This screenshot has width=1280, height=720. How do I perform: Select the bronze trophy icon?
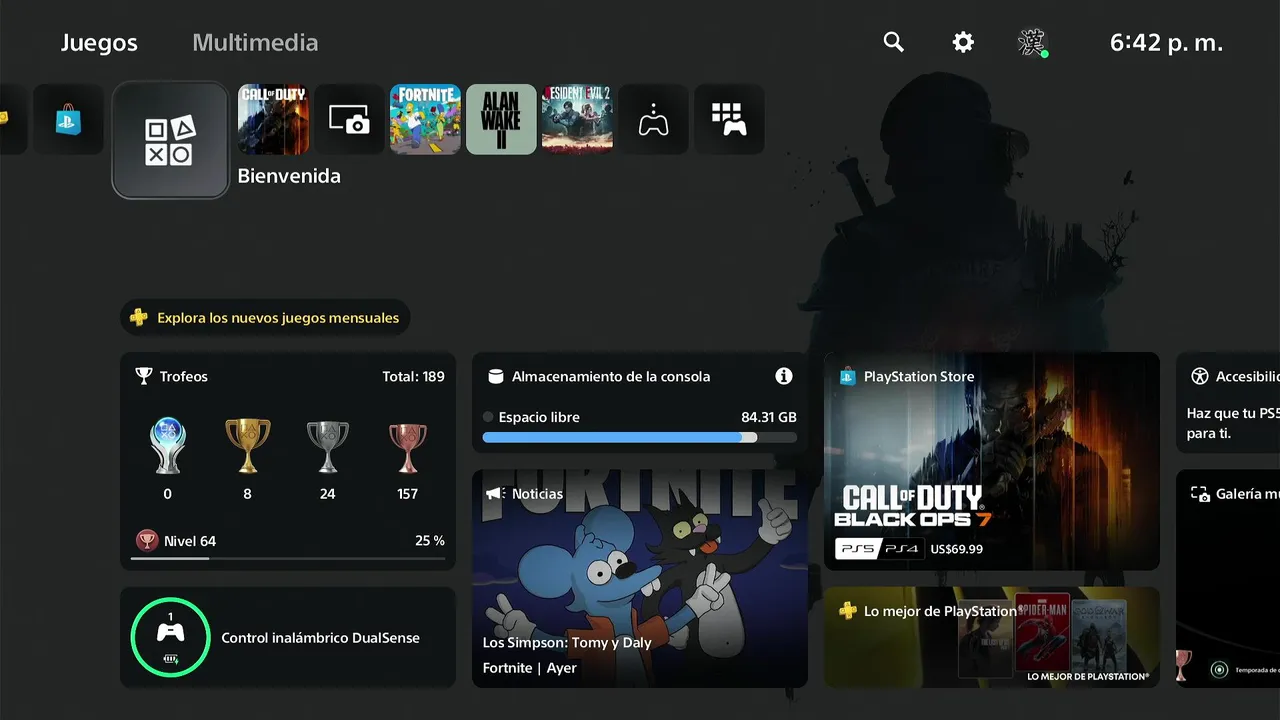tap(407, 447)
